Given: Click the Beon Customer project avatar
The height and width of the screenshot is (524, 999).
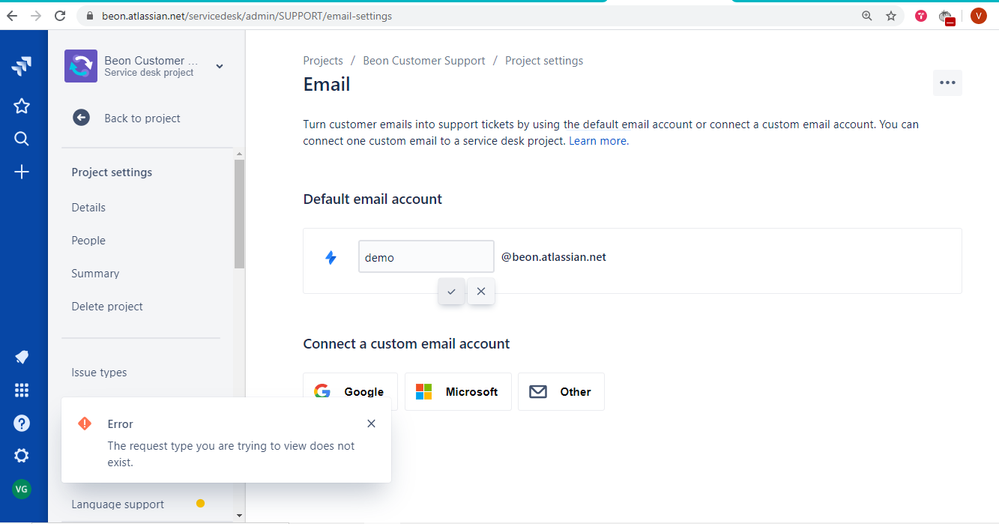Looking at the screenshot, I should click(81, 66).
